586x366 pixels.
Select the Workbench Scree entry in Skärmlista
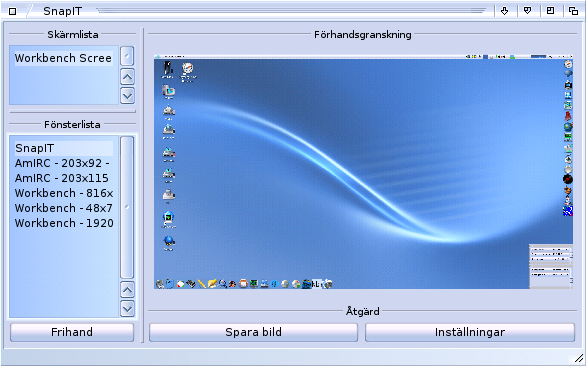point(64,58)
